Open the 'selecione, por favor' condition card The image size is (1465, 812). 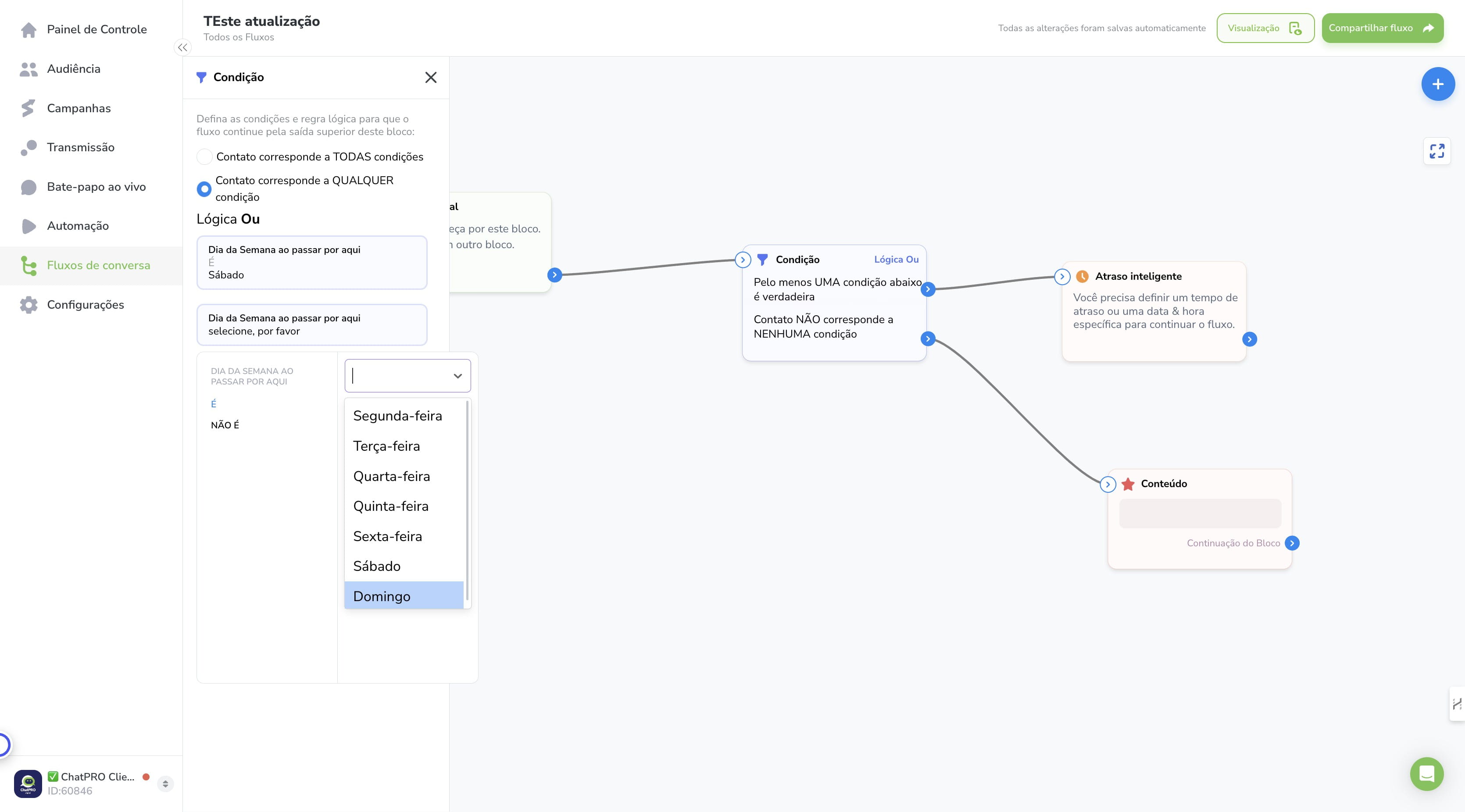(312, 325)
